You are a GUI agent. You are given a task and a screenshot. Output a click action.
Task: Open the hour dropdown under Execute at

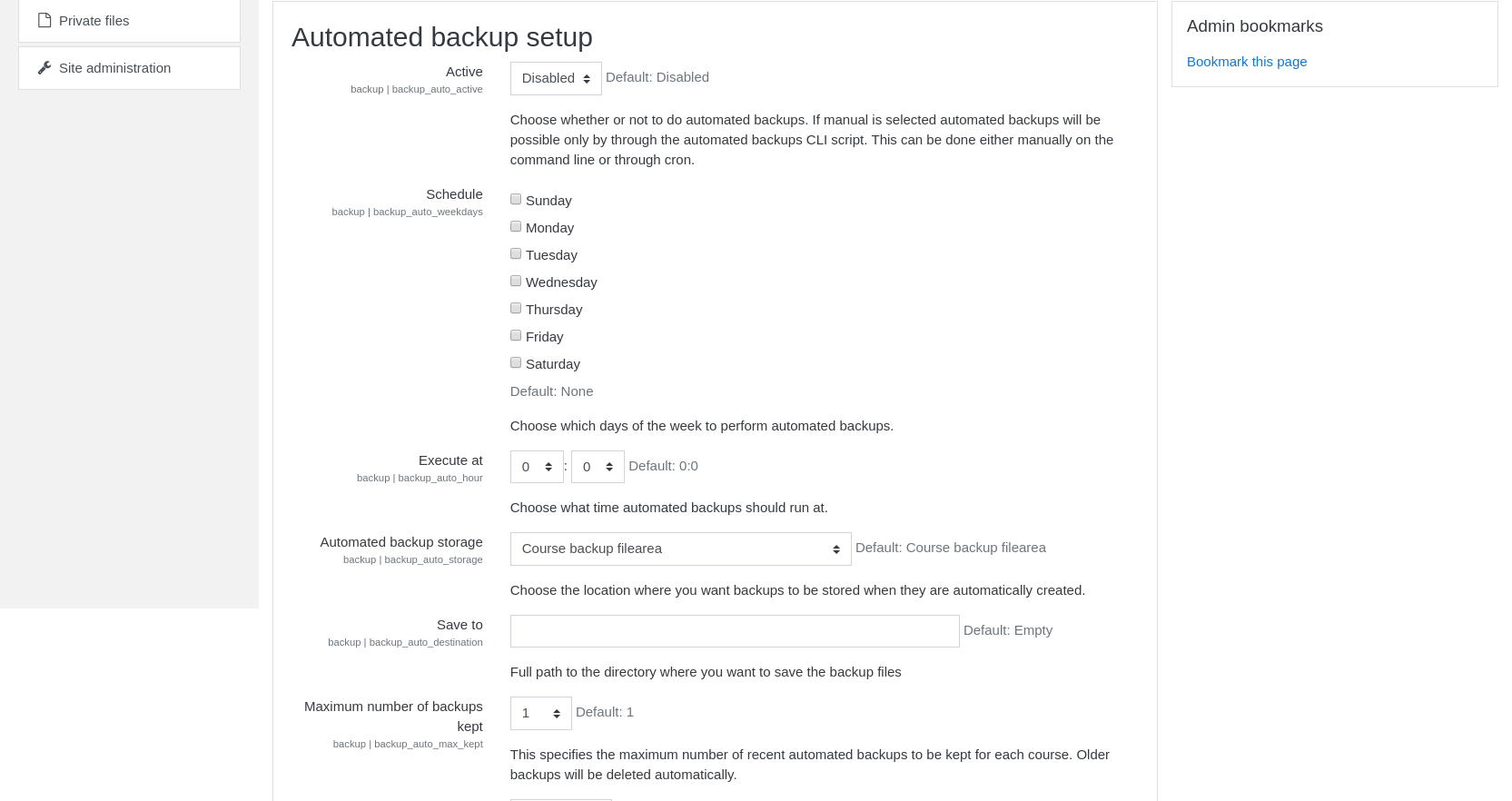tap(536, 466)
